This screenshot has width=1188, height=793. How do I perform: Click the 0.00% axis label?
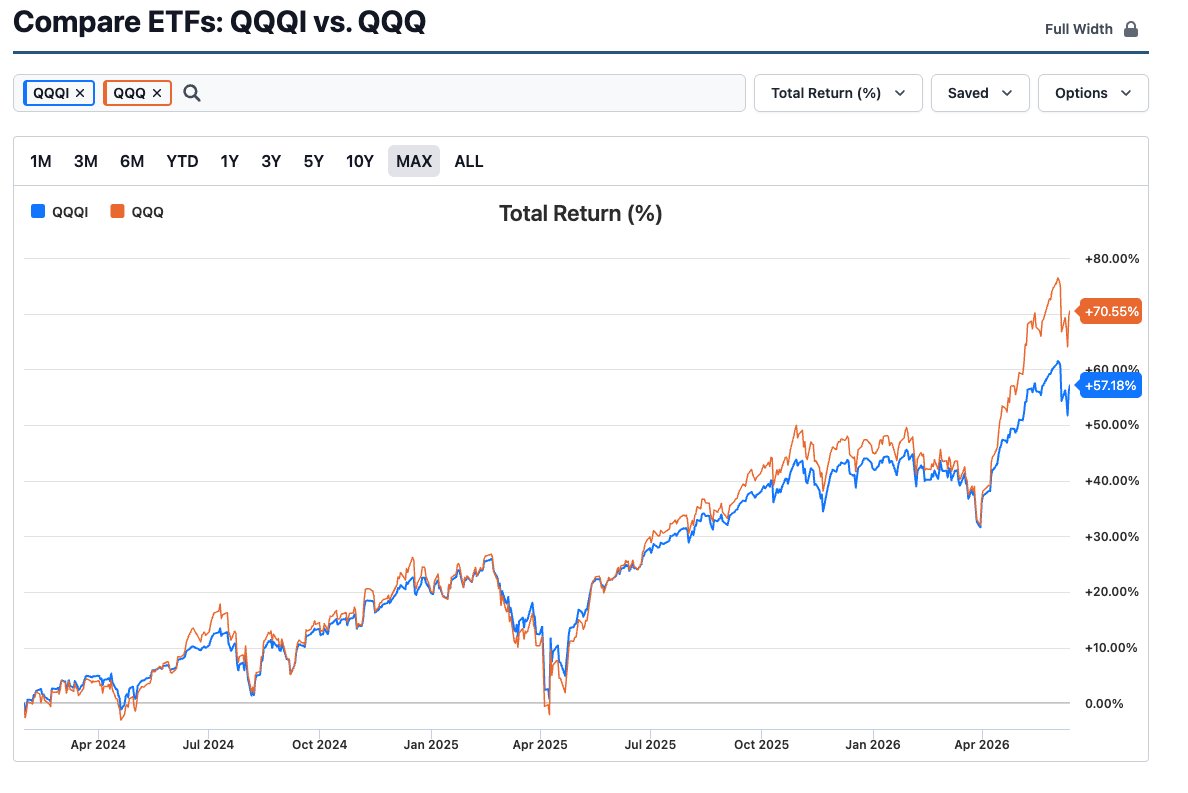tap(1104, 704)
